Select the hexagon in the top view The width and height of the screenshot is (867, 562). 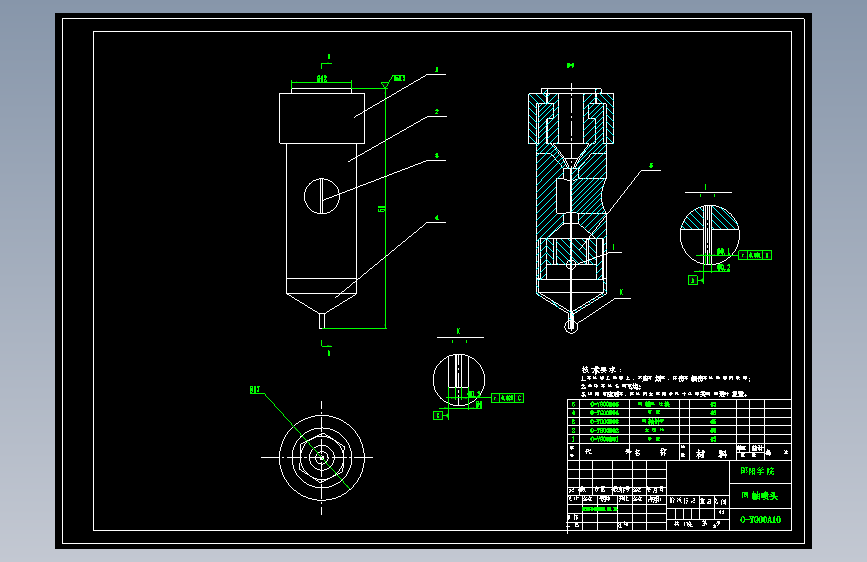pyautogui.click(x=322, y=458)
